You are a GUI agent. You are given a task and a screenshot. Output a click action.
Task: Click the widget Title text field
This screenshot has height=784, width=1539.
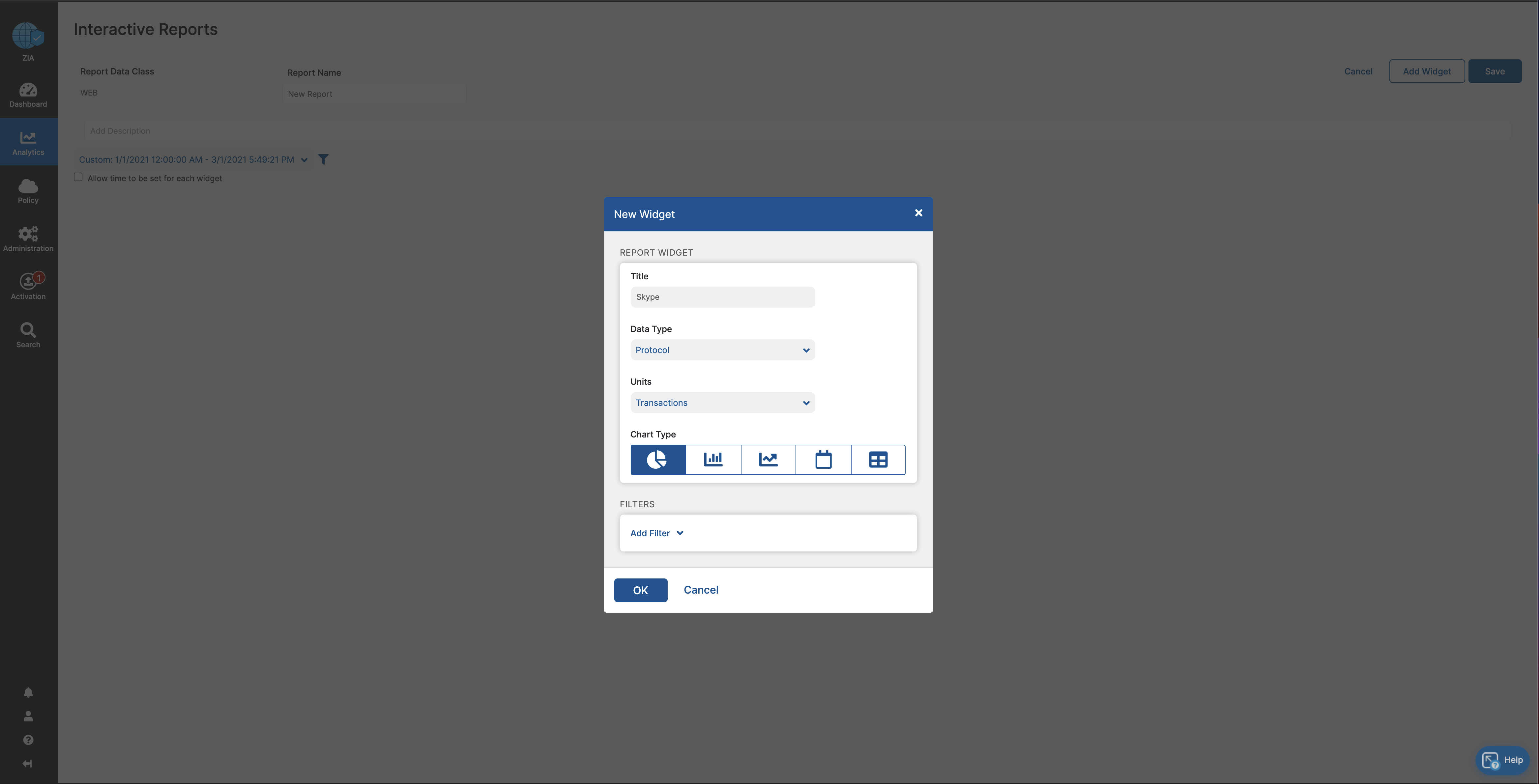click(722, 297)
